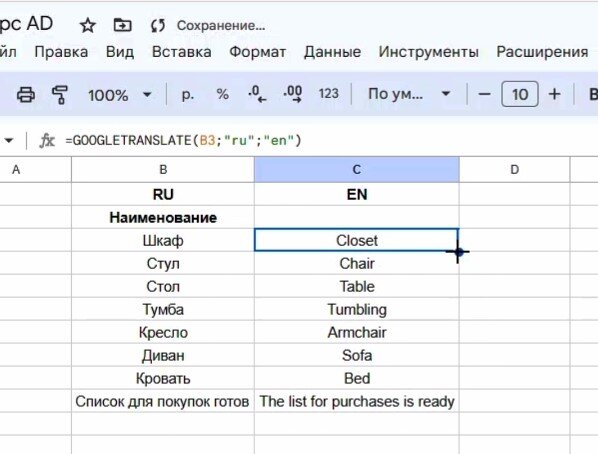
Task: Select the Chair cell
Action: click(357, 263)
